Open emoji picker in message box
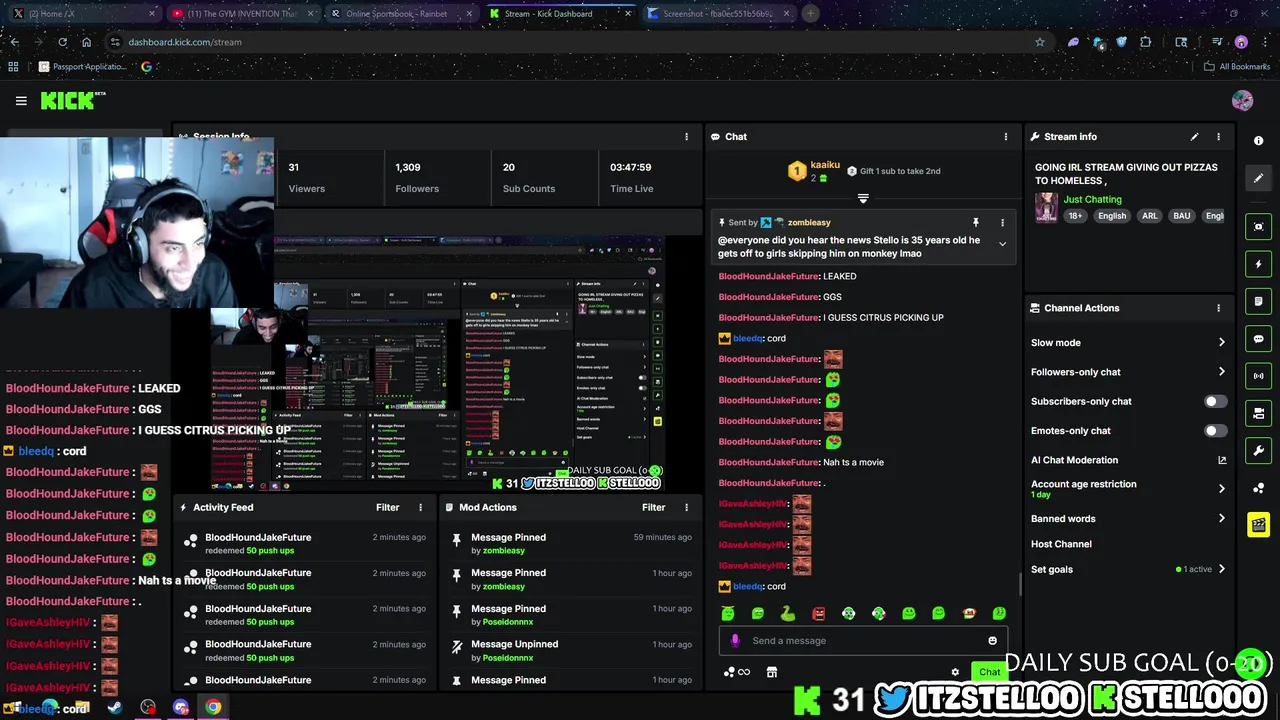 (992, 641)
